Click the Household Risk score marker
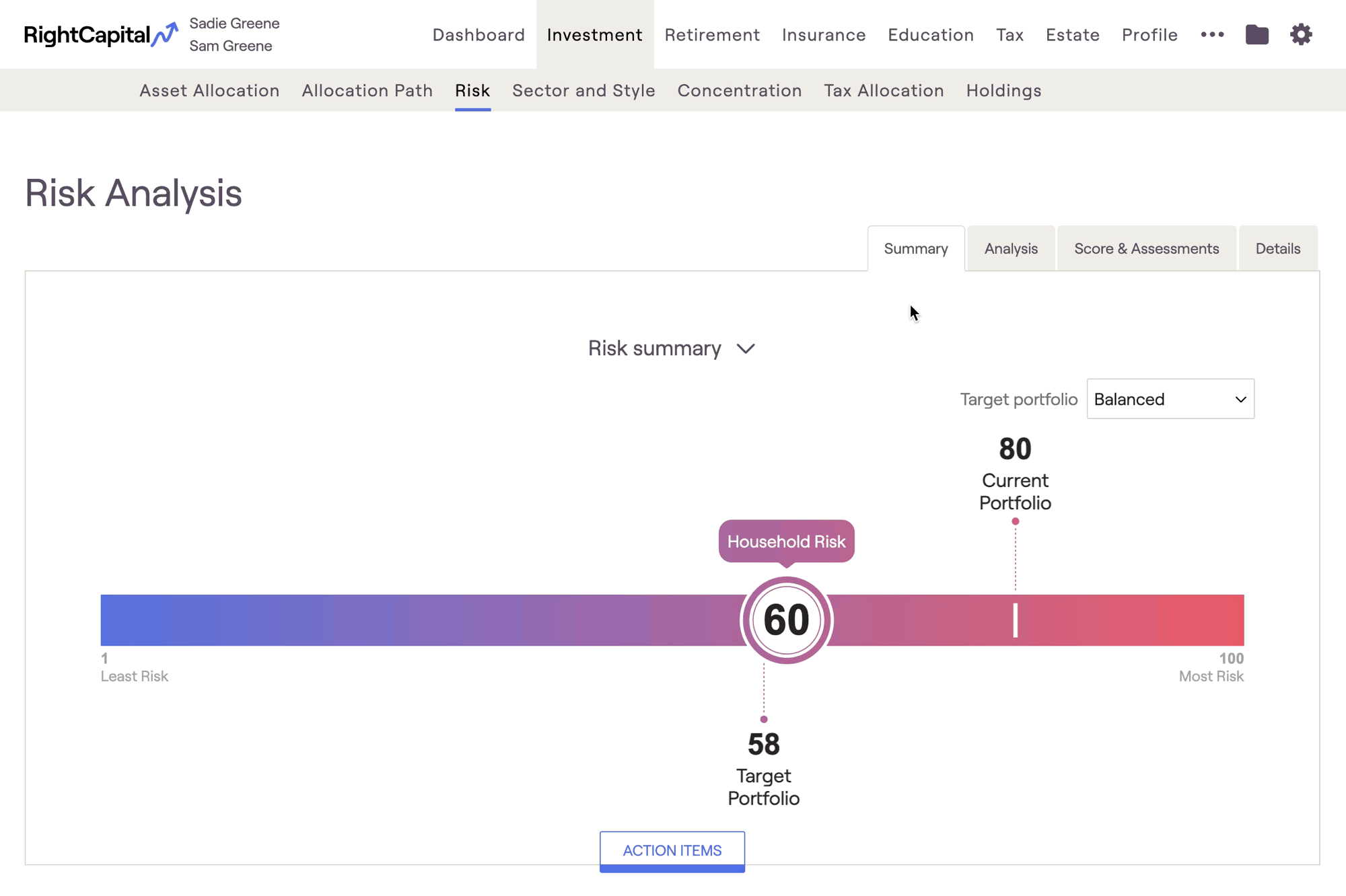 (x=786, y=620)
